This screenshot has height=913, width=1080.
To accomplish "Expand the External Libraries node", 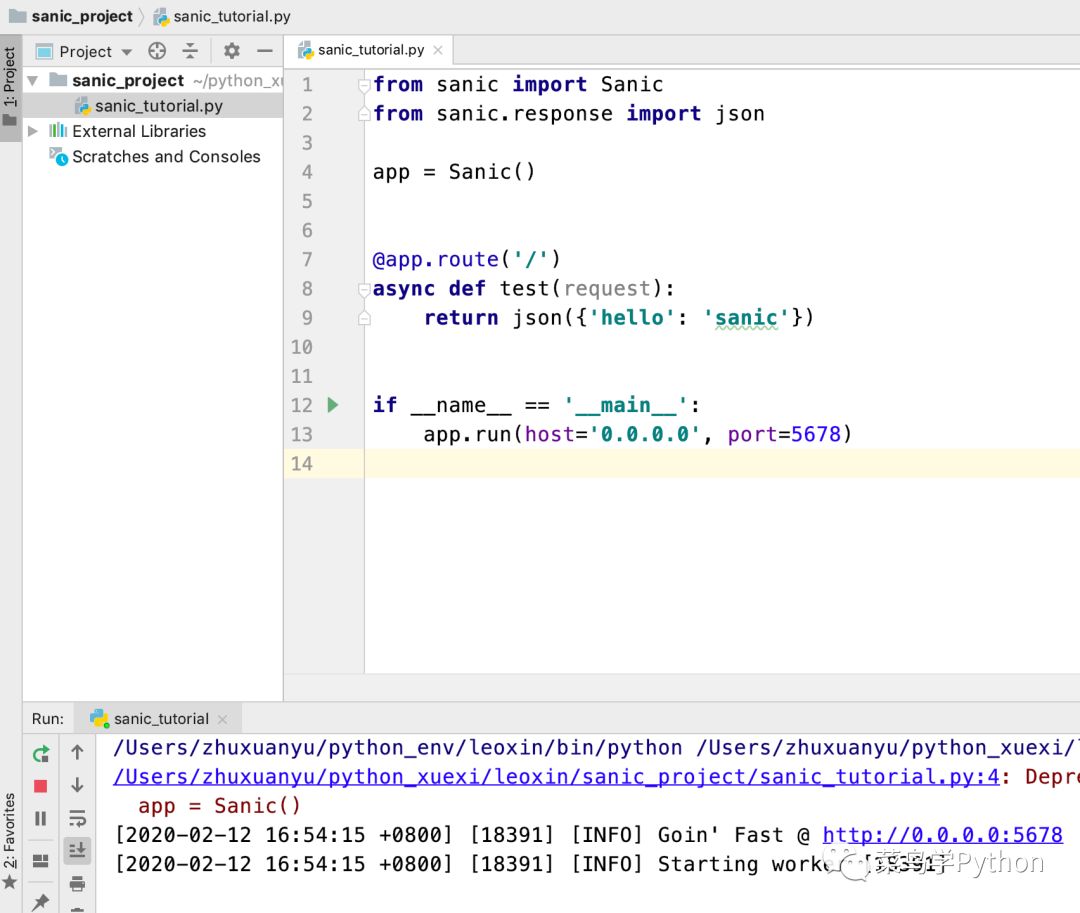I will (33, 131).
